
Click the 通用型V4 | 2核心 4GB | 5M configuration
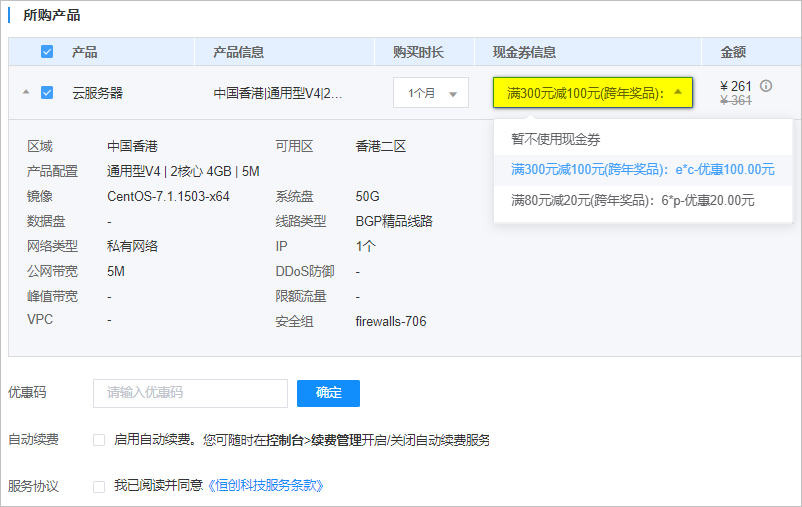pyautogui.click(x=183, y=171)
